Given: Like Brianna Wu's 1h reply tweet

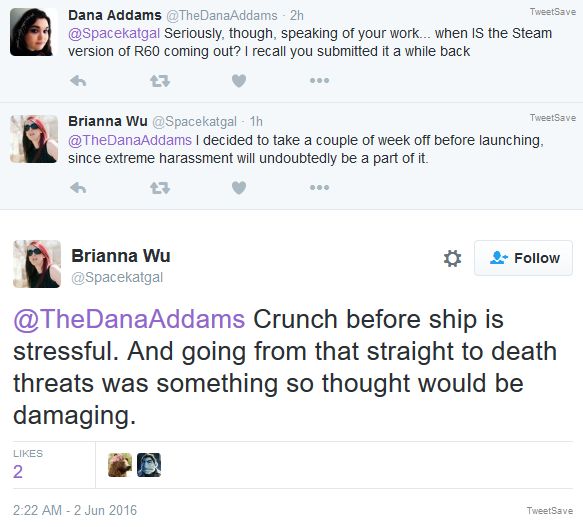Looking at the screenshot, I should click(x=239, y=188).
